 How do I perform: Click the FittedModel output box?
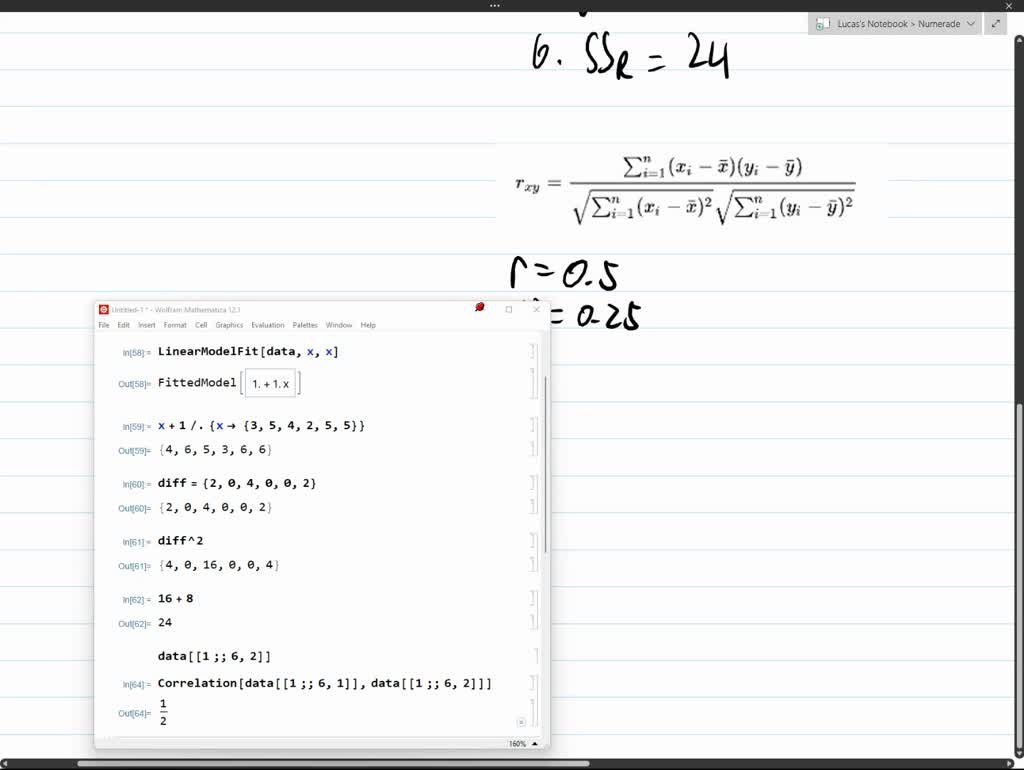pyautogui.click(x=269, y=383)
